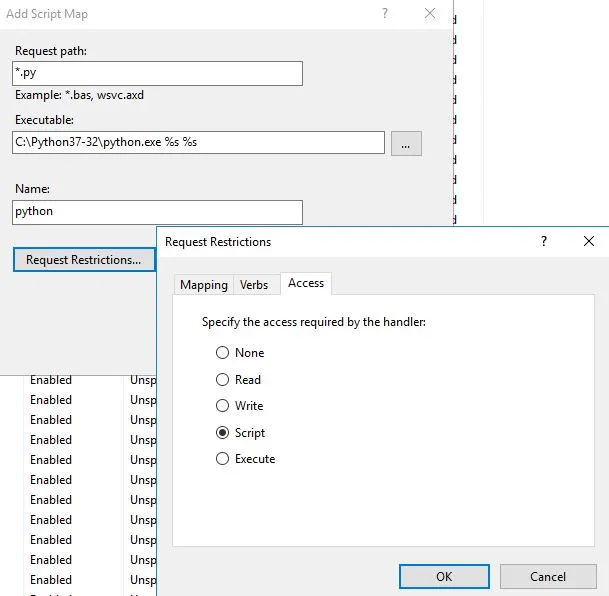The height and width of the screenshot is (596, 609).
Task: Choose the Execute access option
Action: click(222, 459)
